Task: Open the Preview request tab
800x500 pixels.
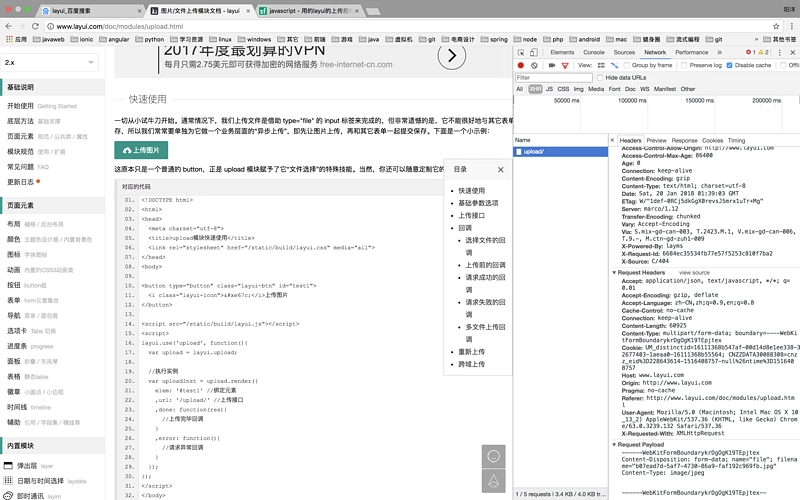Action: (656, 140)
